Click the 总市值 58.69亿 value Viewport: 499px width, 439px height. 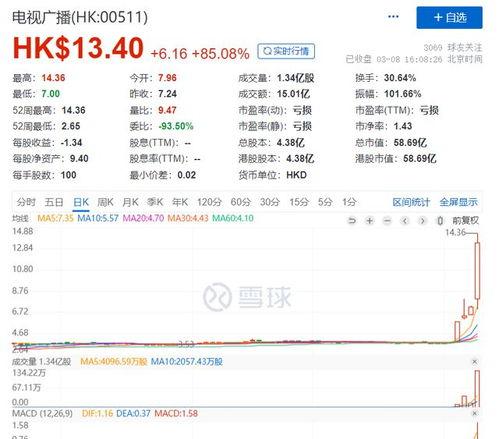click(410, 143)
